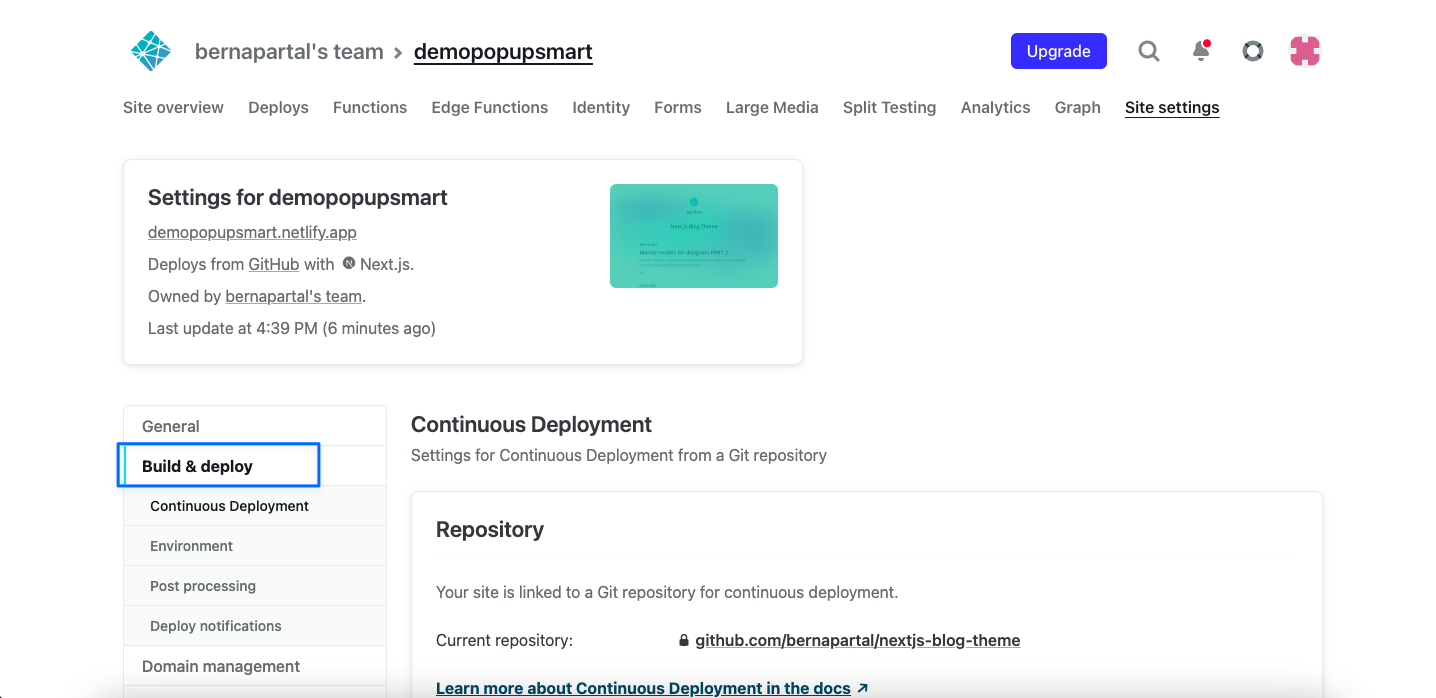This screenshot has height=698, width=1436.
Task: Click 'Settings for demopopupsmart' heading
Action: click(x=298, y=197)
